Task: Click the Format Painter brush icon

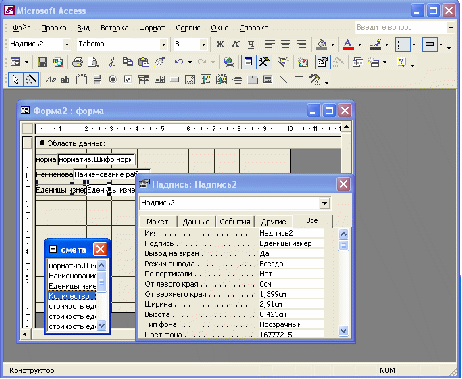Action: [x=160, y=62]
